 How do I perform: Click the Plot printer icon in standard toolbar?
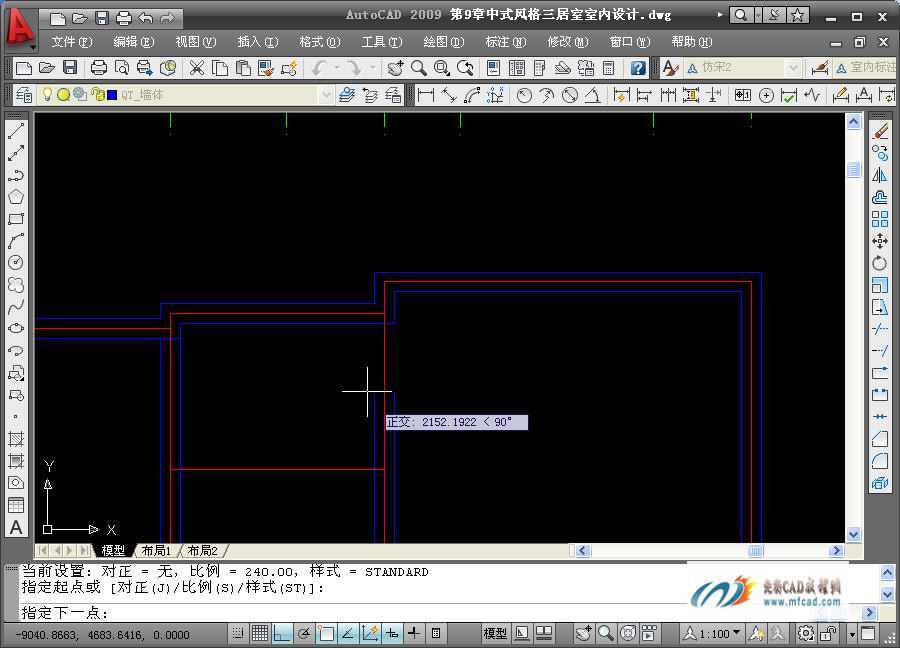(x=99, y=68)
